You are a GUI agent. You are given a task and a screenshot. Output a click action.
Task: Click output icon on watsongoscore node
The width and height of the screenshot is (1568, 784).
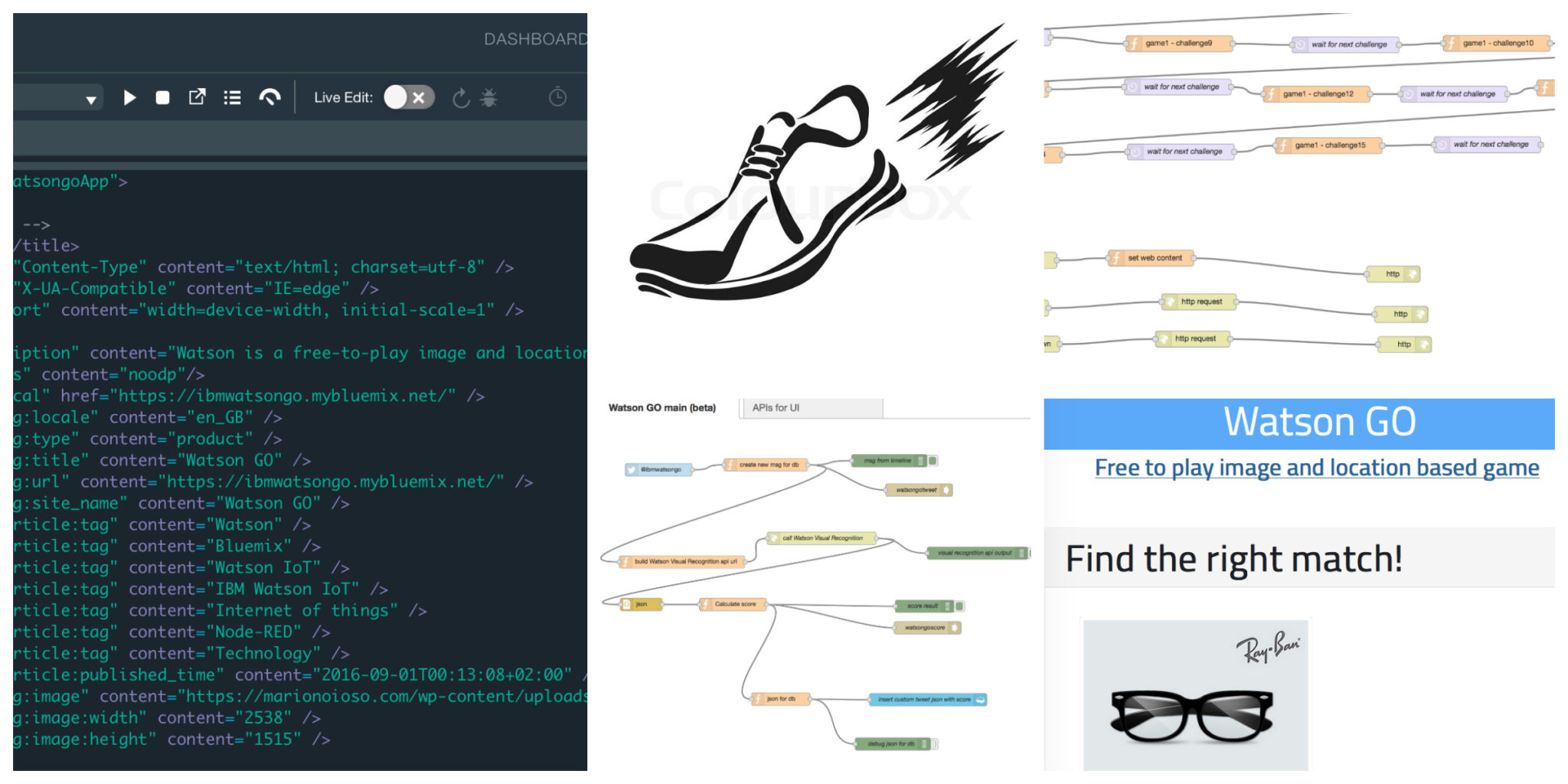(955, 627)
